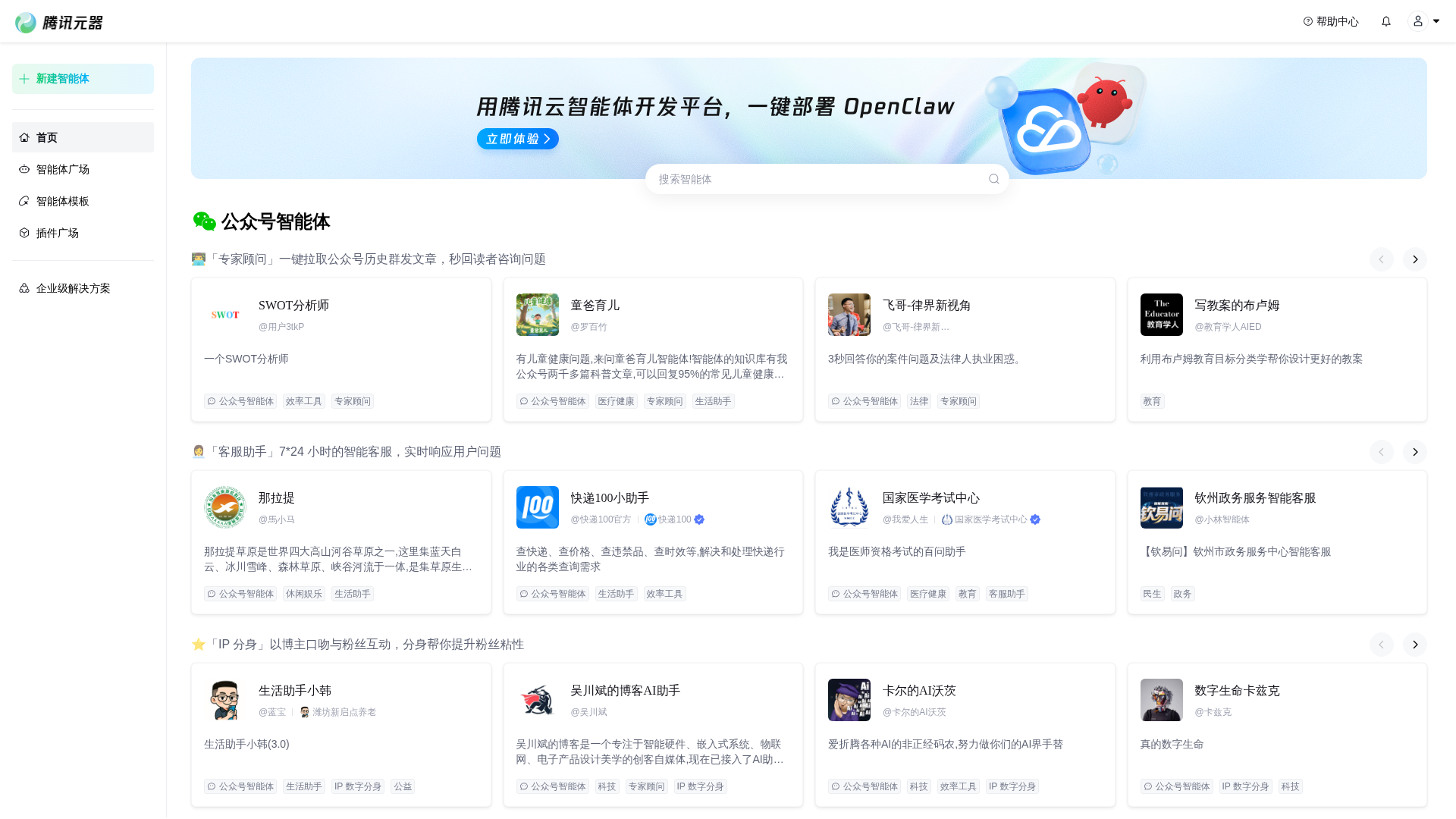Screen dimensions: 1456x819
Task: Open the 吴川斌的博客AI助手 avatar
Action: 538,700
